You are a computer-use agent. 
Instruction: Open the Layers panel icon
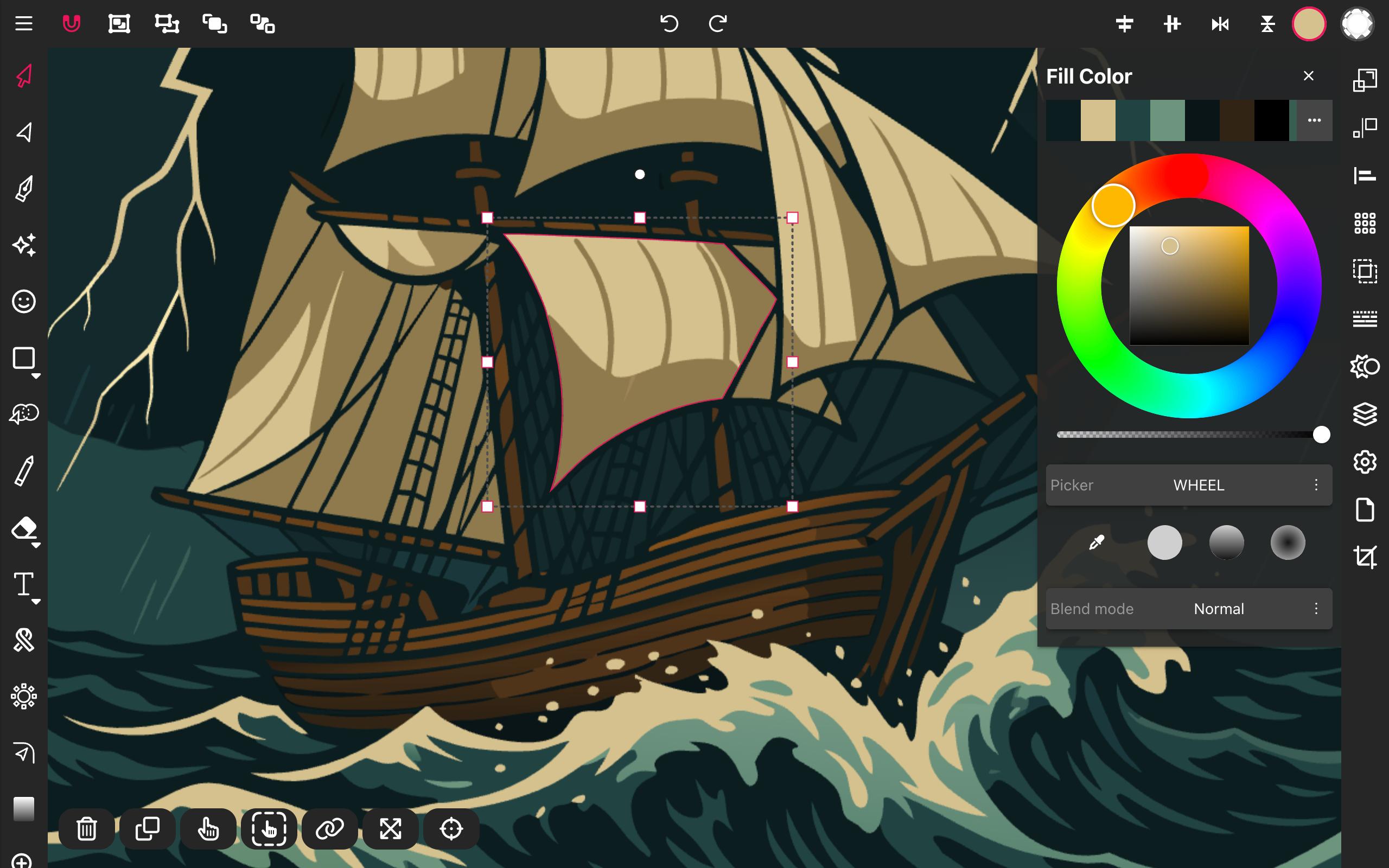(1365, 413)
